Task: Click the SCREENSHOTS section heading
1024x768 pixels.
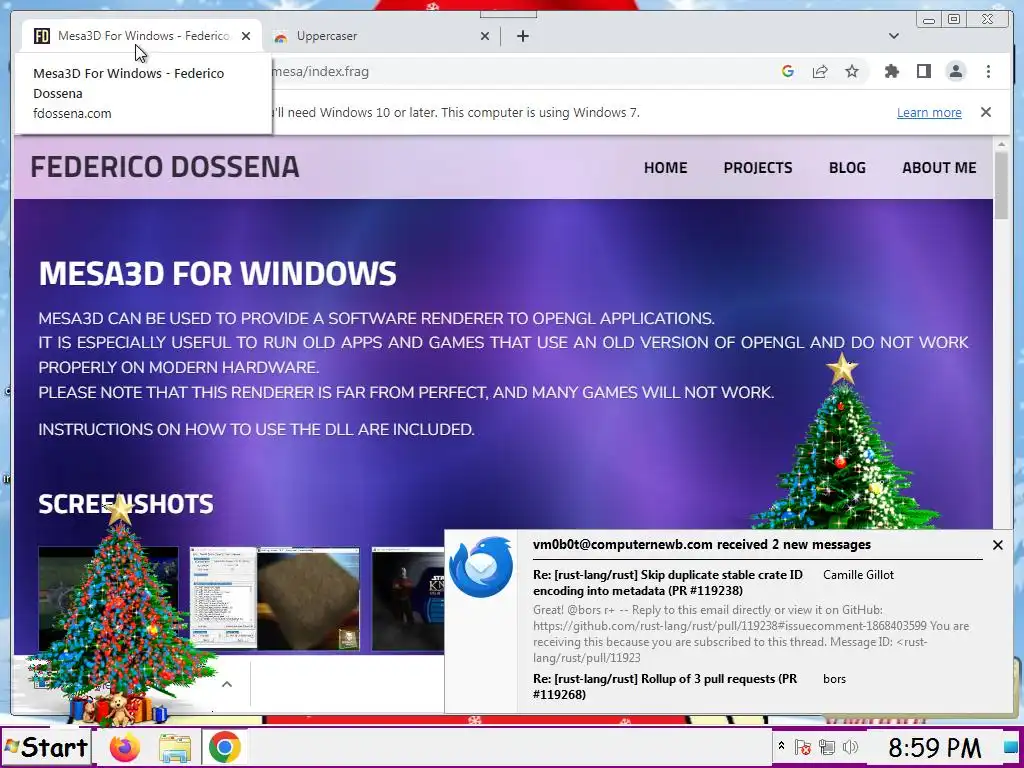Action: click(126, 504)
